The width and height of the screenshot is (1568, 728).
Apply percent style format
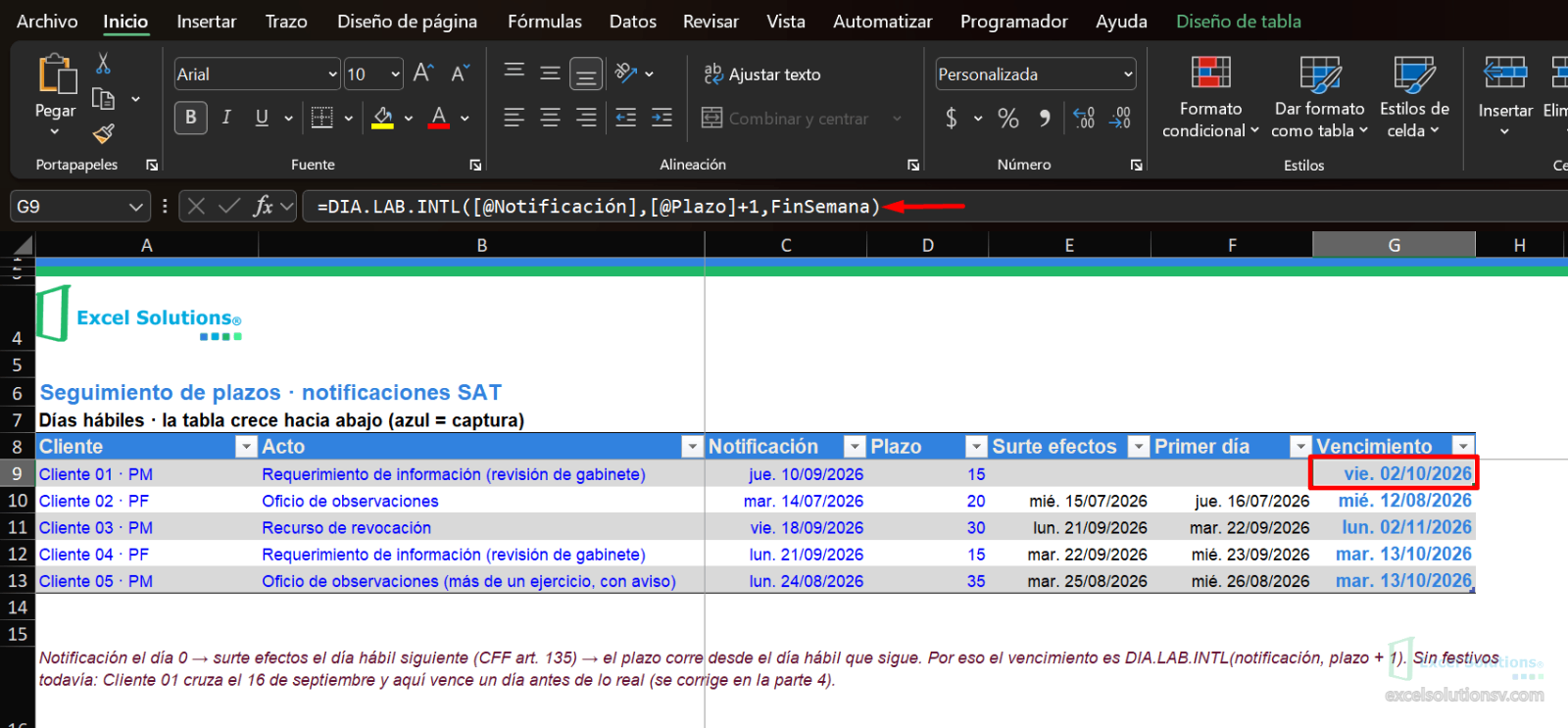point(1008,119)
